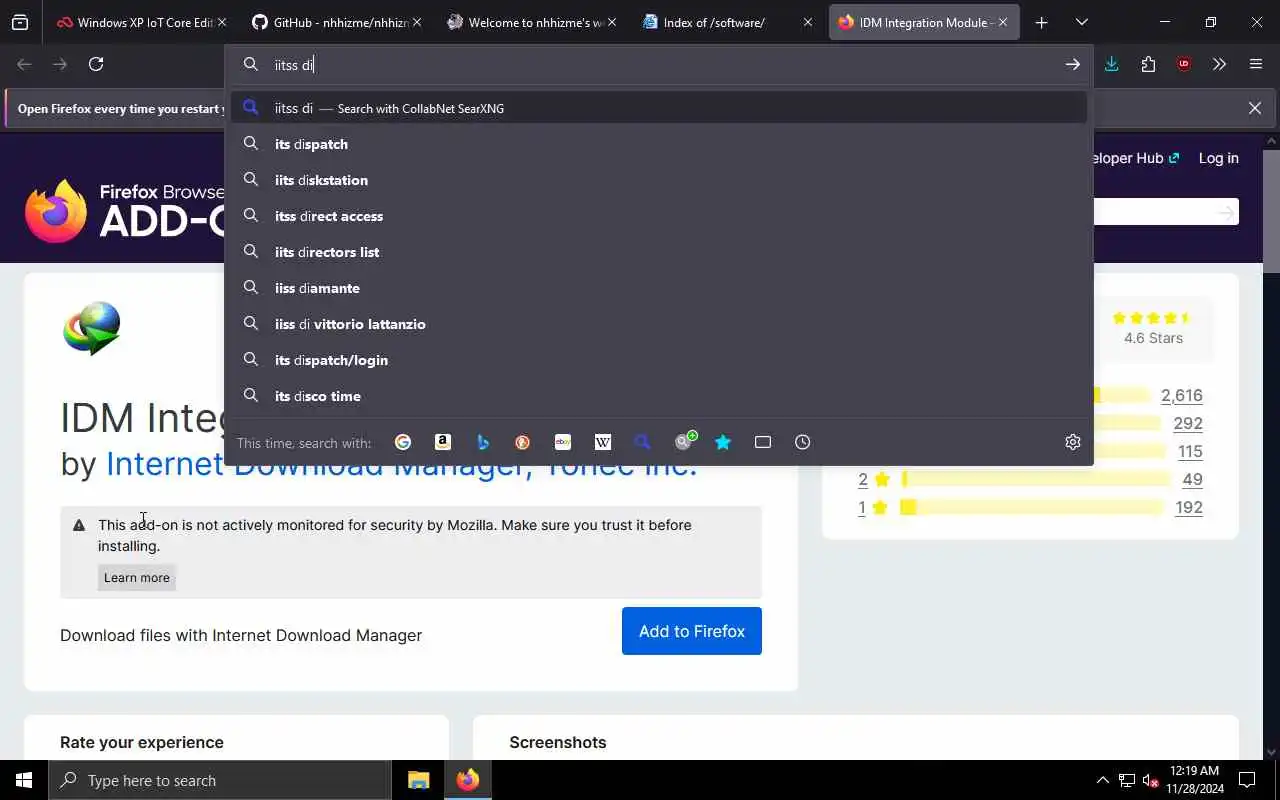Open the one-star reviews count 192
Viewport: 1280px width, 800px height.
tap(1188, 507)
